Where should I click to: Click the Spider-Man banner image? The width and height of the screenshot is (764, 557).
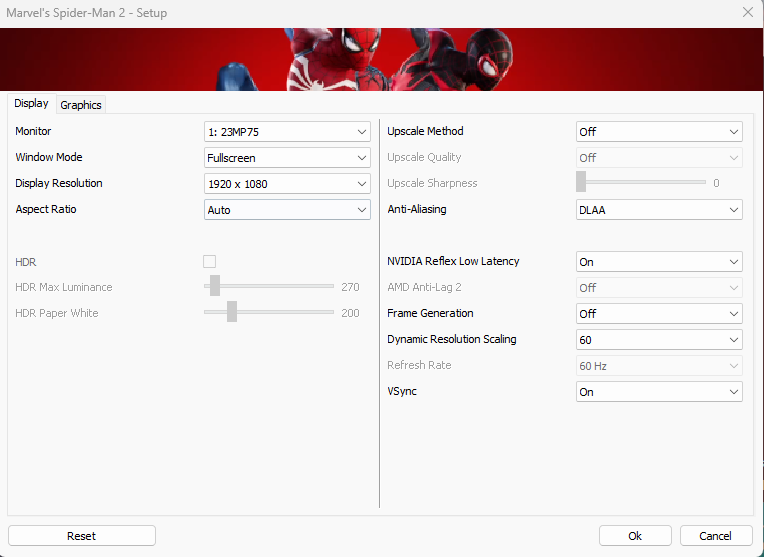(x=382, y=59)
